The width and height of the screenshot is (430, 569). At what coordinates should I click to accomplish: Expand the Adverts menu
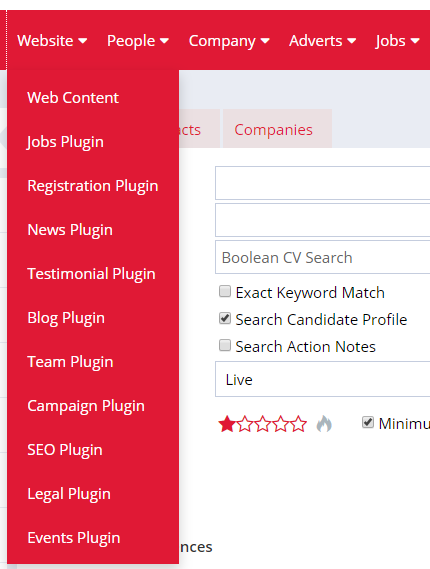pos(322,41)
